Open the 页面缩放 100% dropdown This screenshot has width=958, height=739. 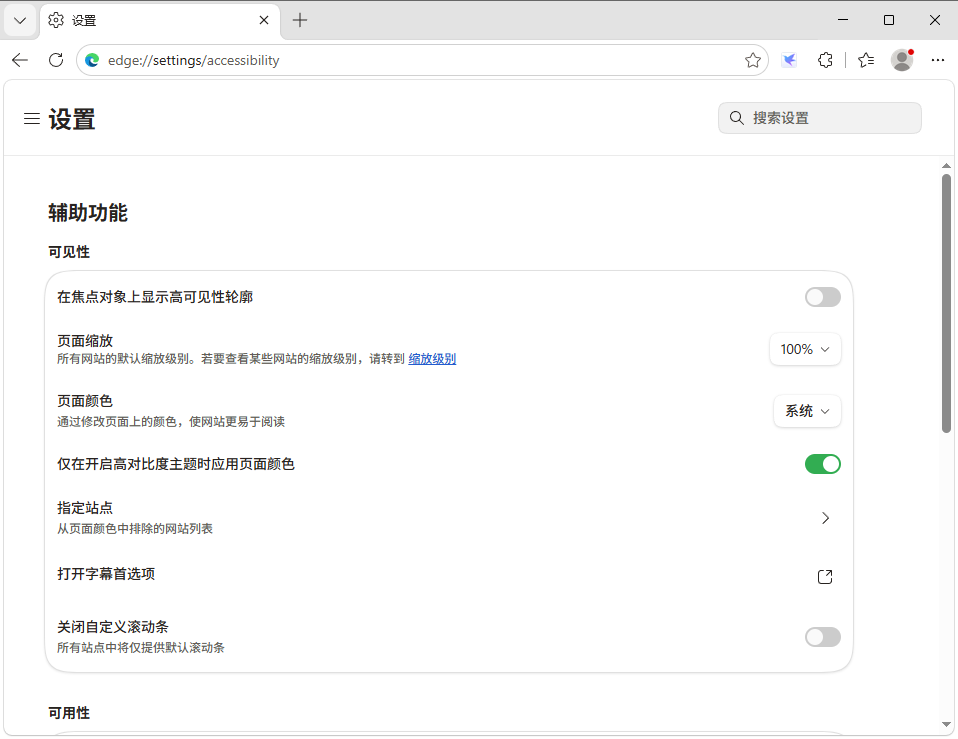point(805,349)
